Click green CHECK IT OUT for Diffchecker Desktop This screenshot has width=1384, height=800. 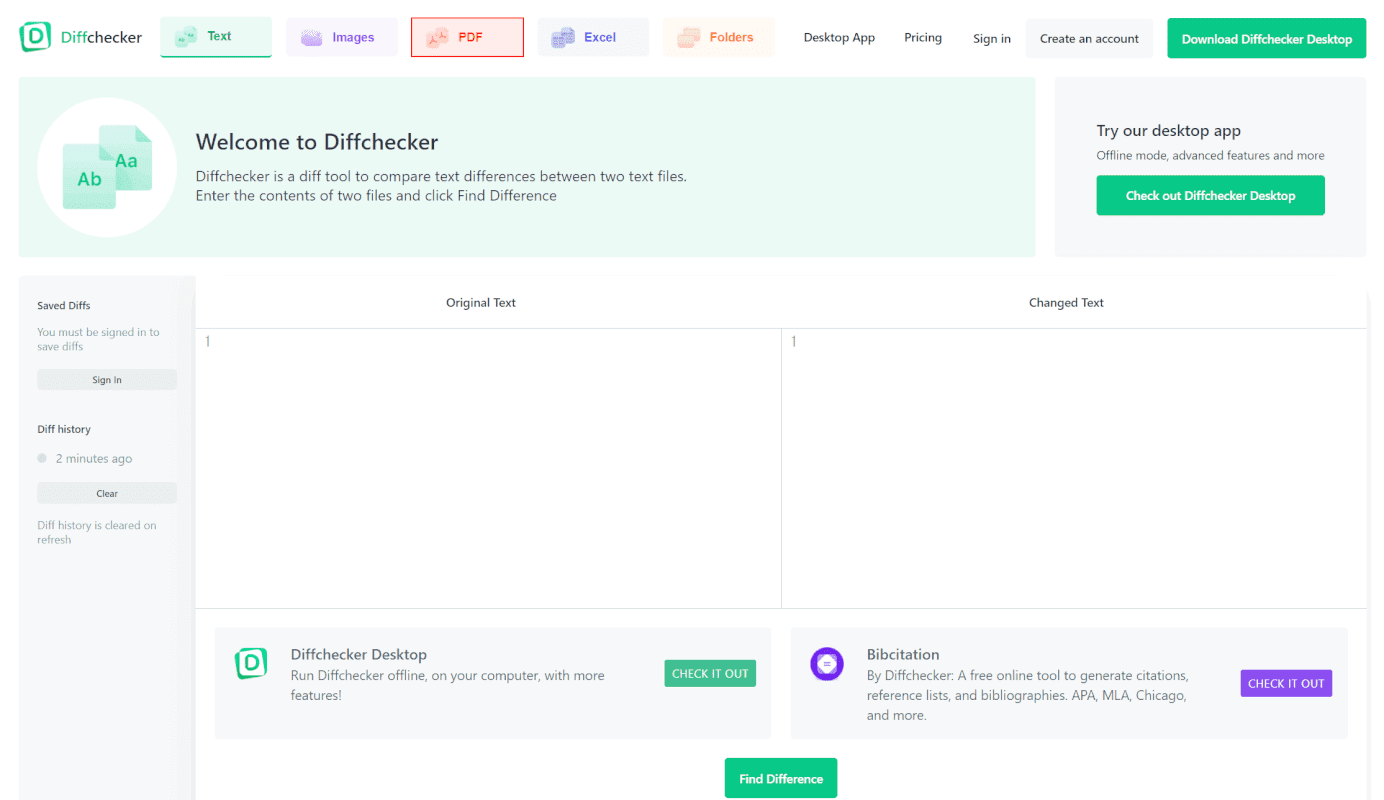point(710,674)
